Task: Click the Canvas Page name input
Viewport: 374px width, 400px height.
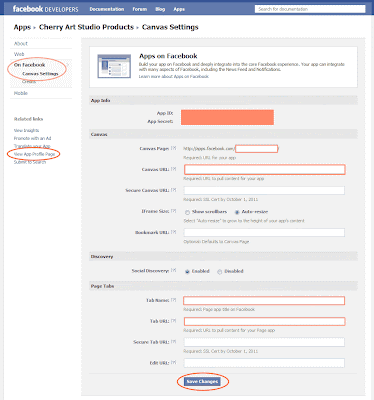Action: 256,149
